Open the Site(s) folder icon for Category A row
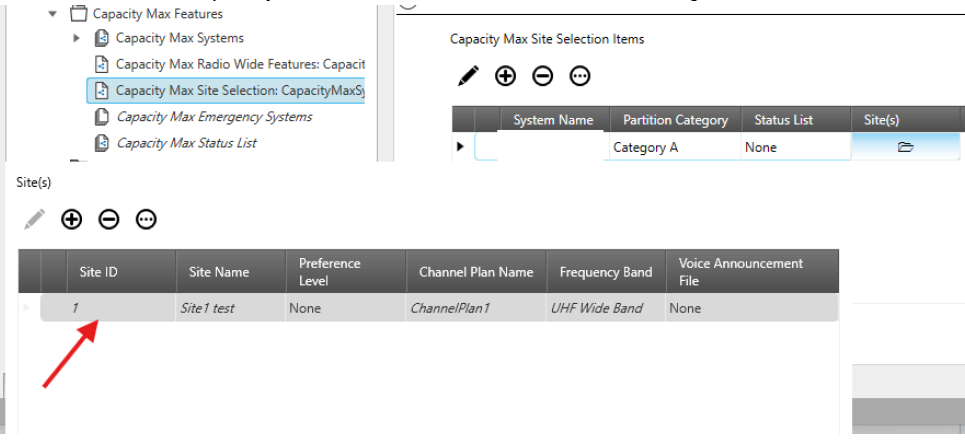Screen dimensions: 965x442 click(905, 147)
